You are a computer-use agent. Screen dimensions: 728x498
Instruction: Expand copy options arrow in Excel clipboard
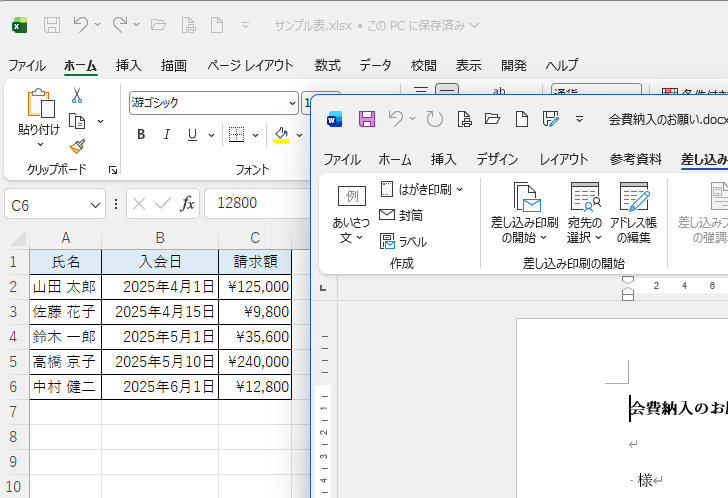click(x=100, y=122)
